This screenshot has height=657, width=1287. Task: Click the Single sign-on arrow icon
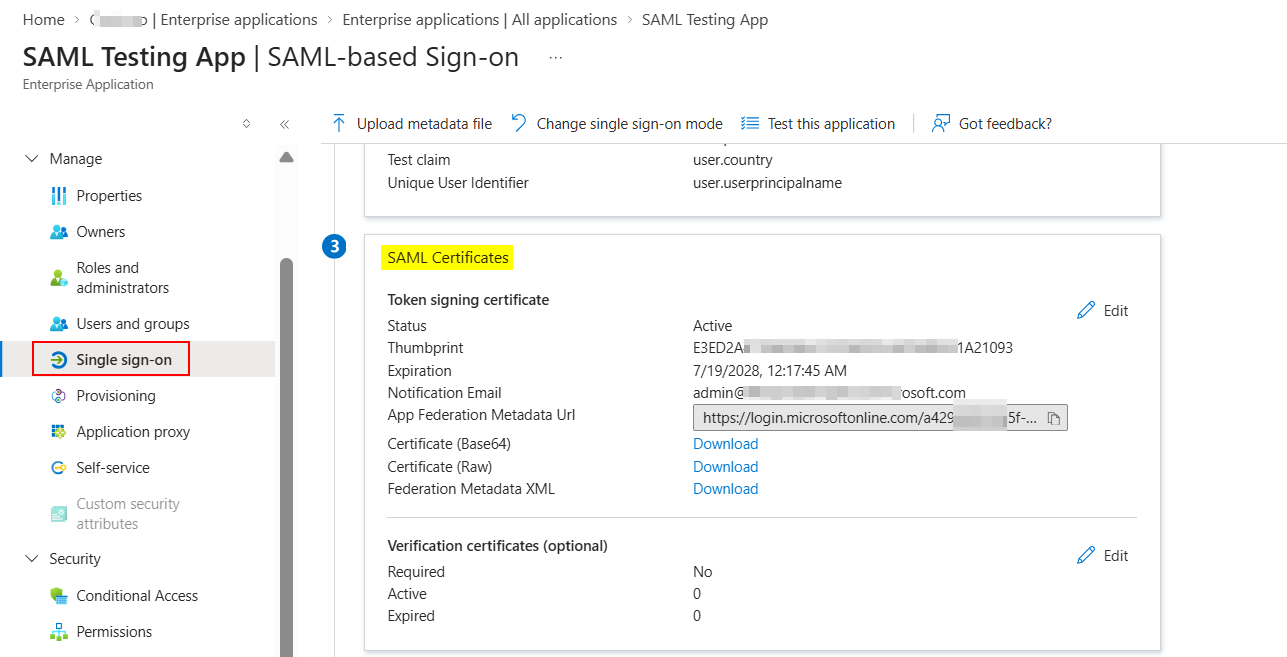click(58, 360)
